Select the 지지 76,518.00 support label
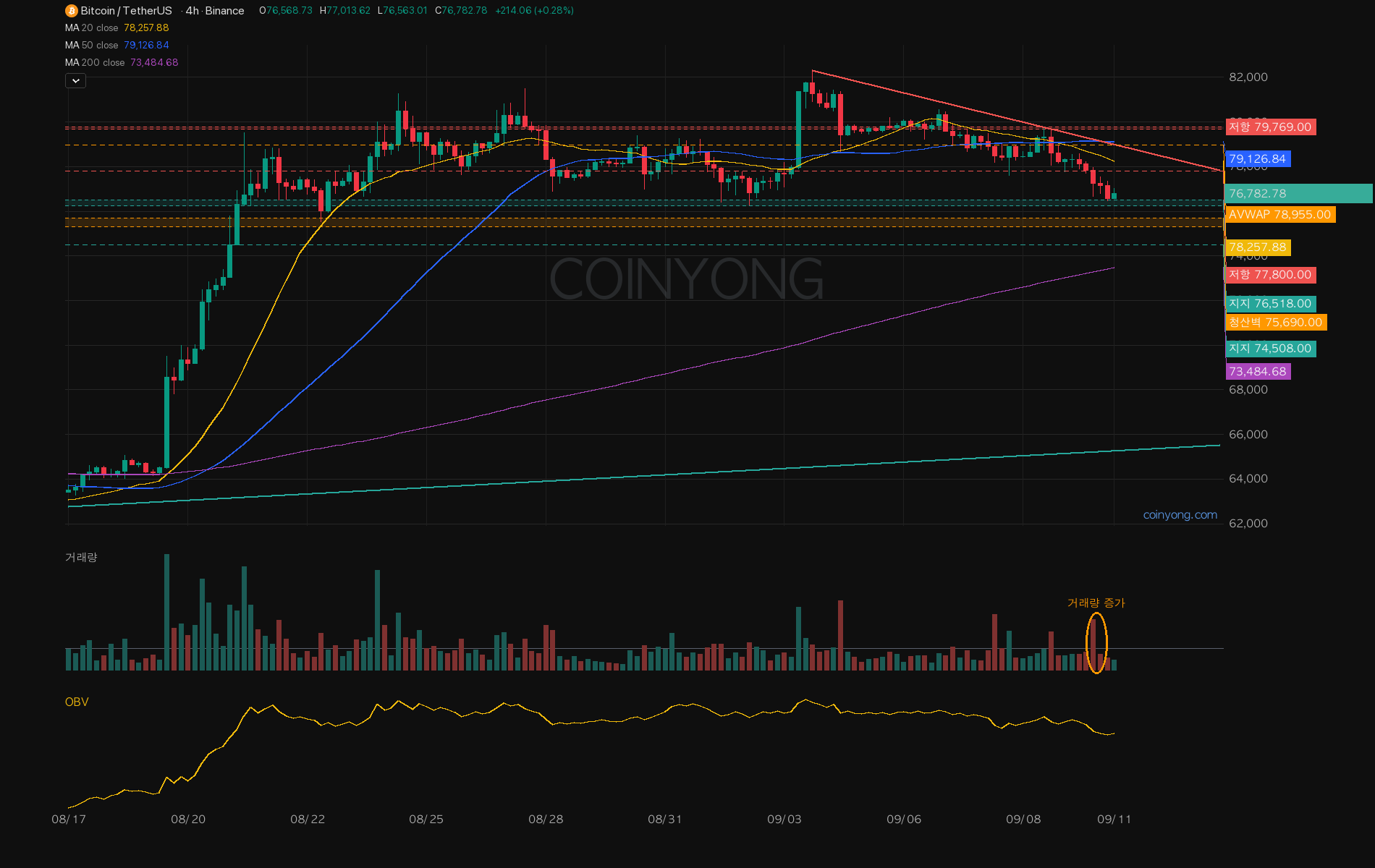 (x=1270, y=304)
